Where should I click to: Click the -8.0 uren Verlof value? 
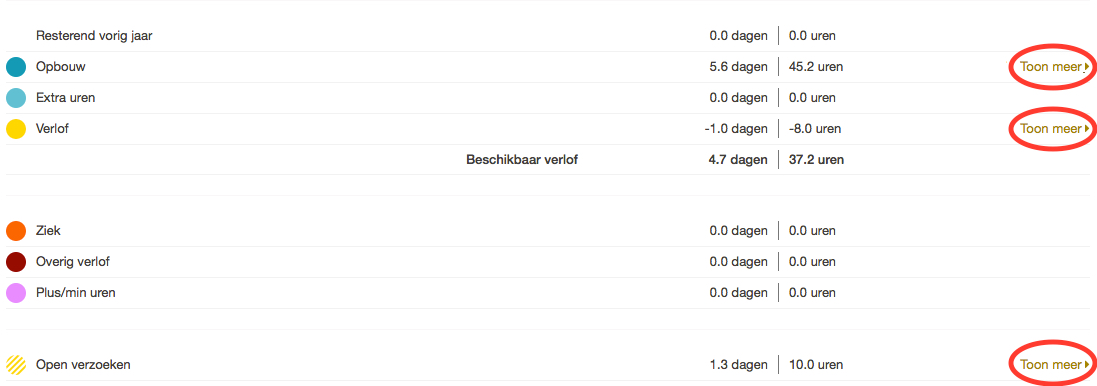coord(815,129)
